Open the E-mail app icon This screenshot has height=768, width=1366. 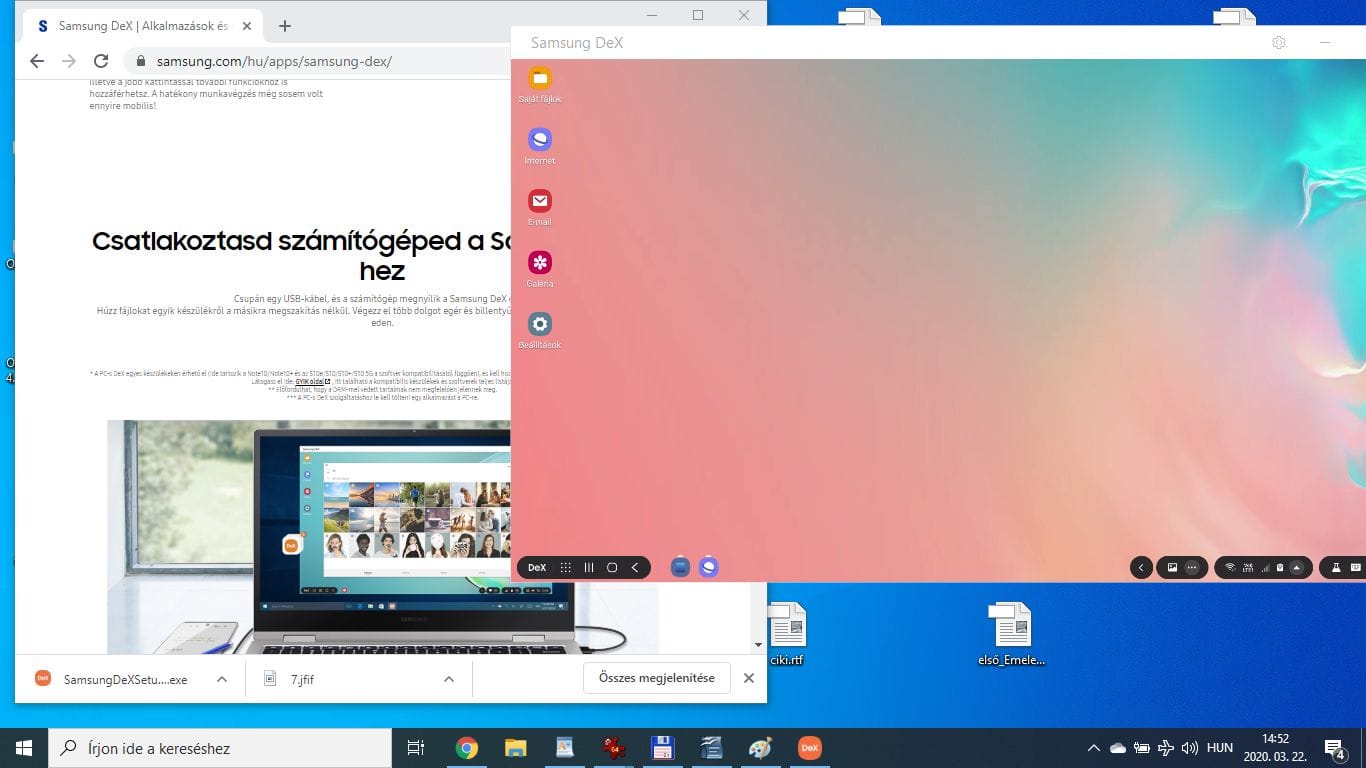tap(540, 201)
